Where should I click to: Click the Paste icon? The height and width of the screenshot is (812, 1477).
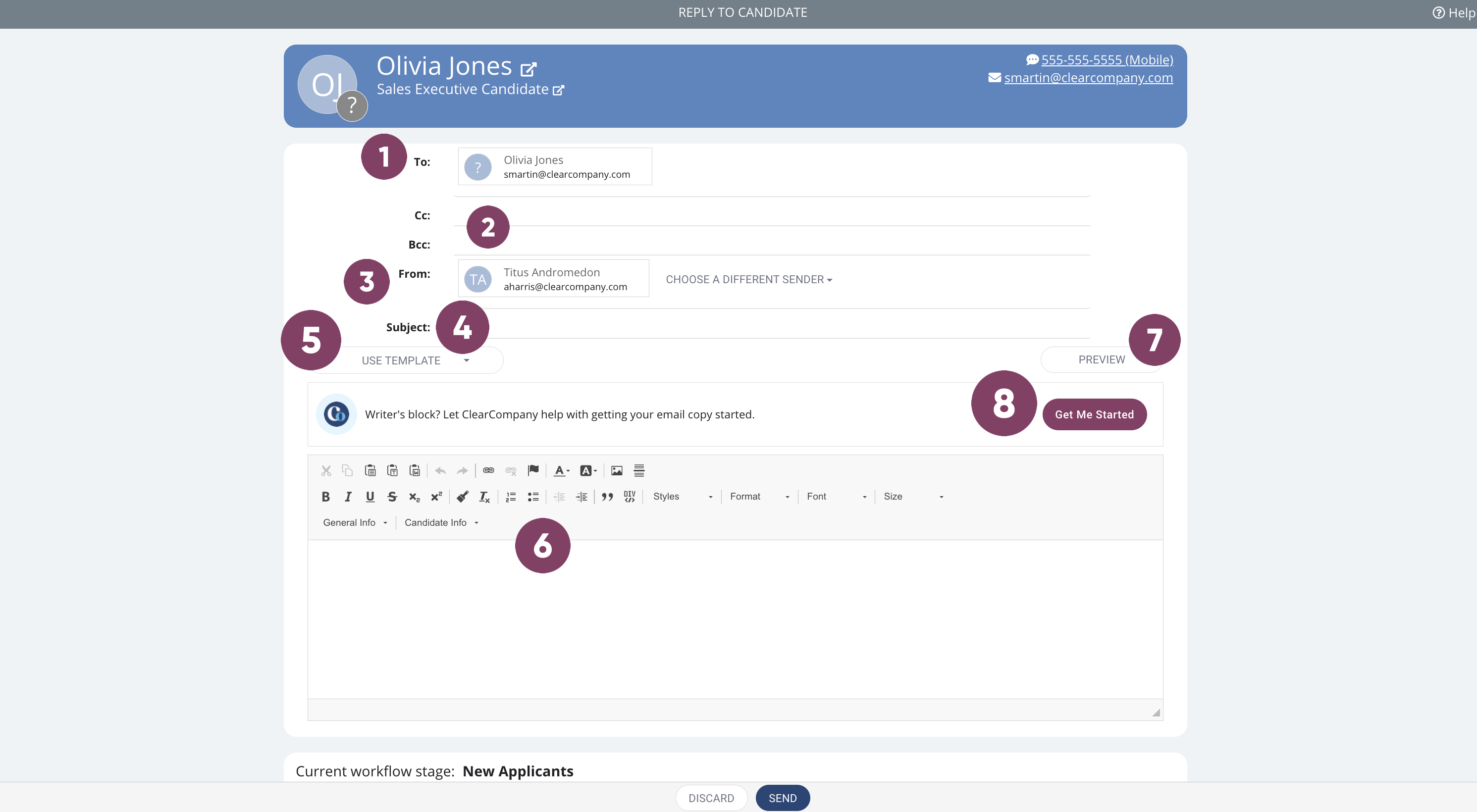coord(370,470)
